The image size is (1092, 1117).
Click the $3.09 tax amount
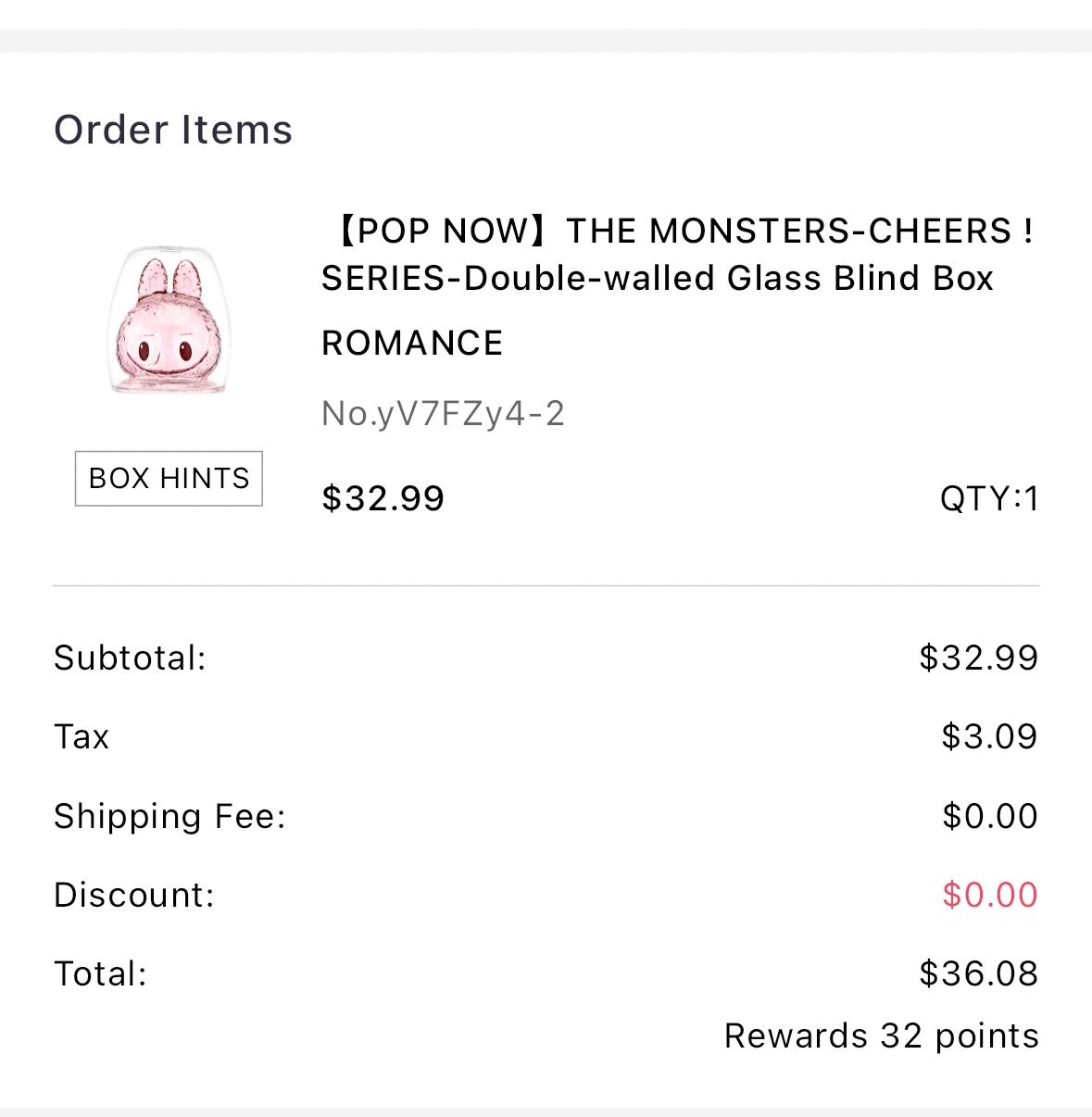(x=988, y=737)
